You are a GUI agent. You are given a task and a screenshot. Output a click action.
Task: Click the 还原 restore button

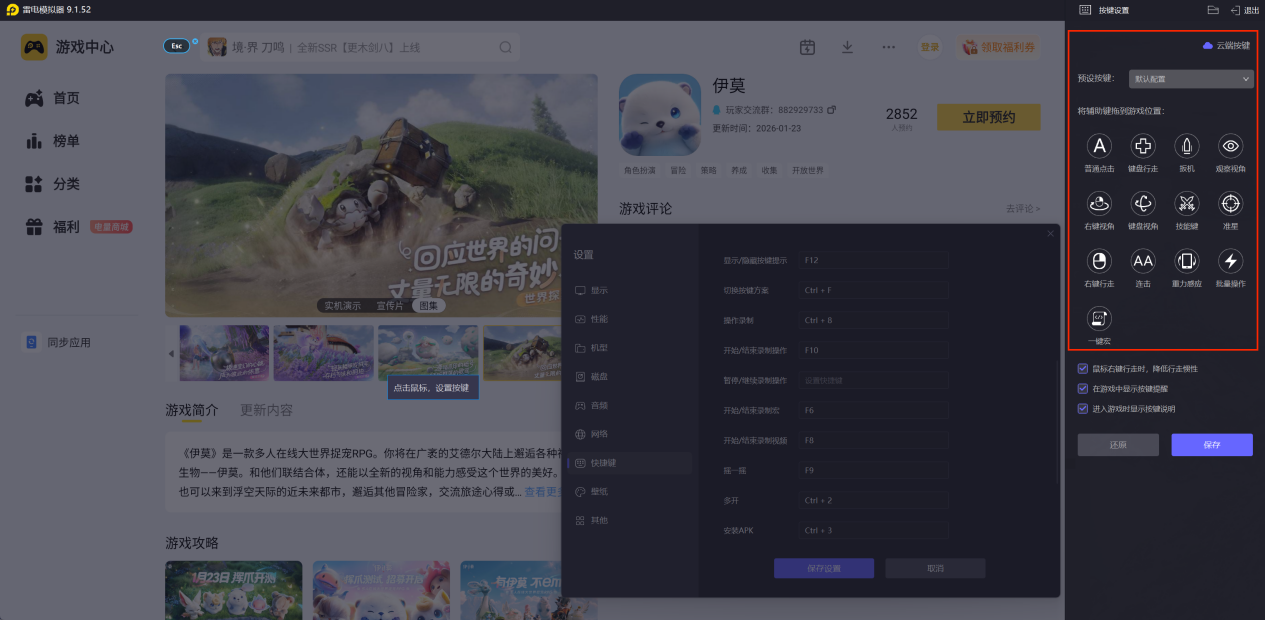point(1118,445)
